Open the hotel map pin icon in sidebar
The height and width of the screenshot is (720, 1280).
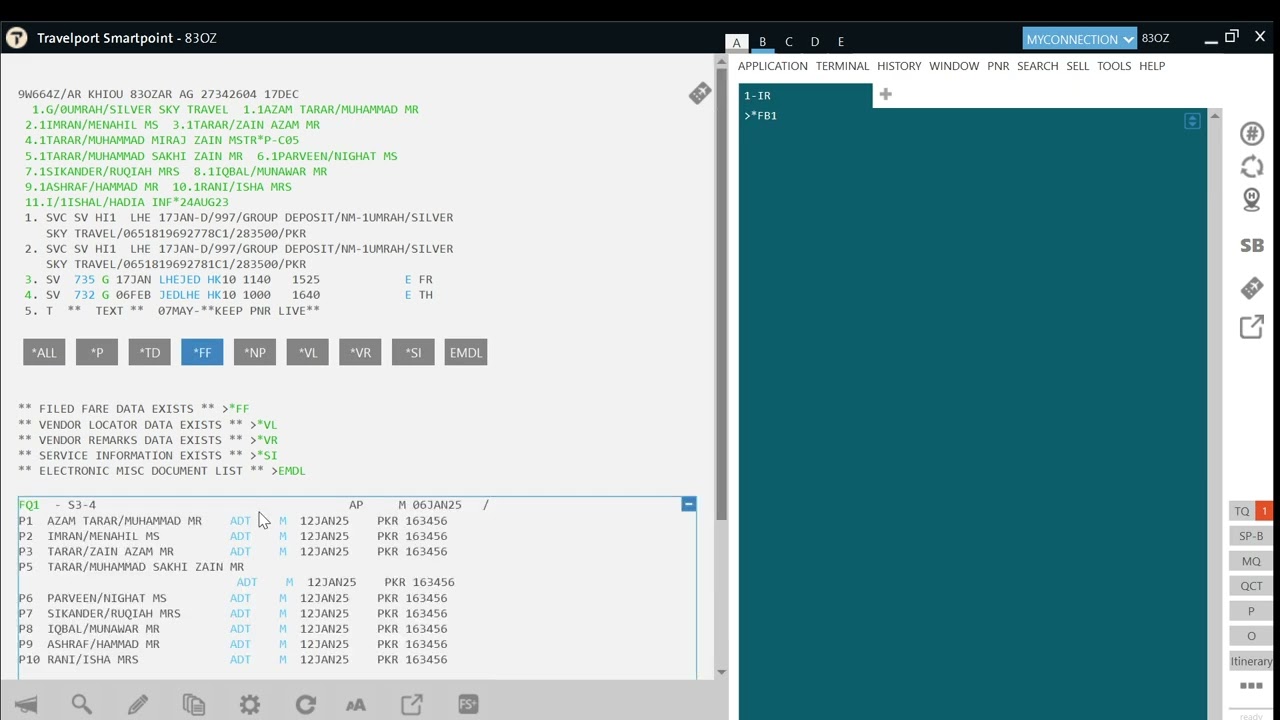tap(1252, 200)
